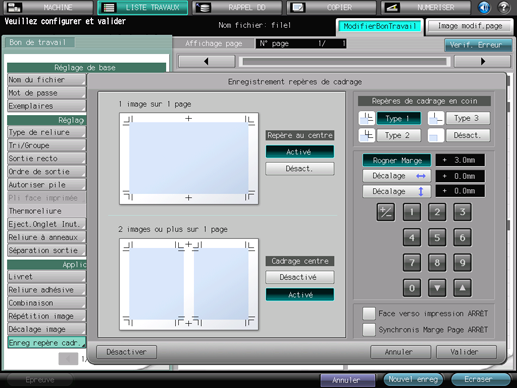Tap keypad digit 9
The width and height of the screenshot is (517, 388).
click(x=462, y=263)
